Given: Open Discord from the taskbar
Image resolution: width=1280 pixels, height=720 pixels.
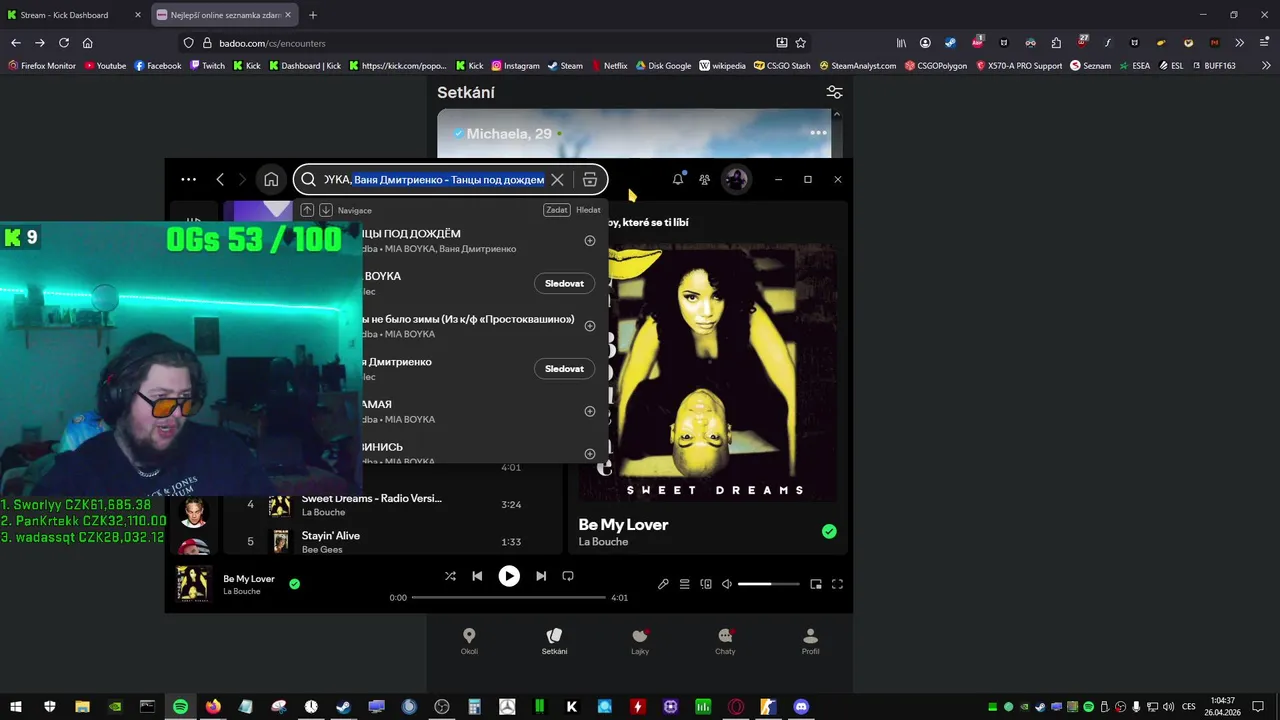Looking at the screenshot, I should point(801,706).
